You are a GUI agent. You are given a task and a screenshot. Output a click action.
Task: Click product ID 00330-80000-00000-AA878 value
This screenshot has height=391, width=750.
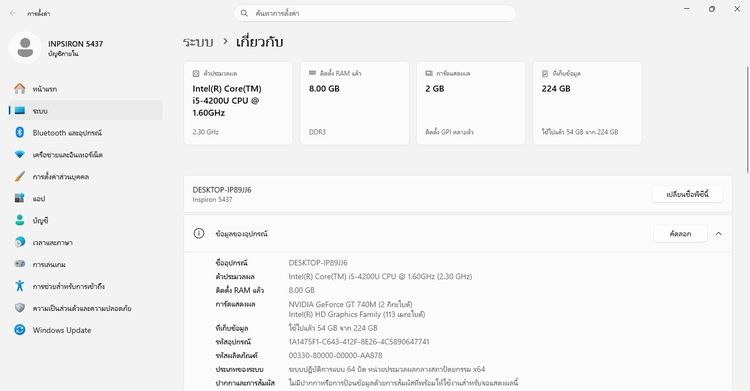[x=335, y=355]
